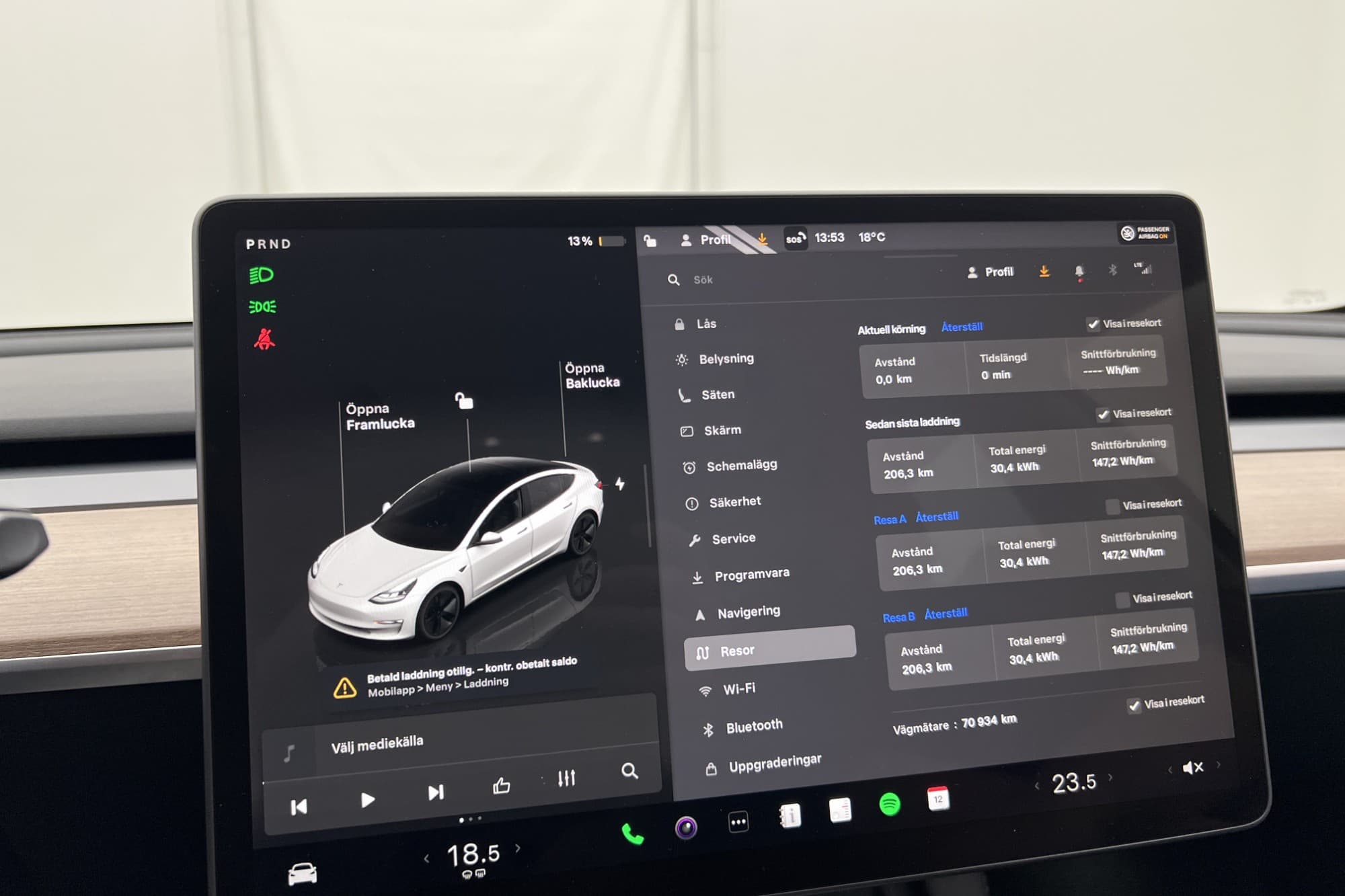Tap the mute speaker volume icon
The image size is (1345, 896).
tap(1192, 768)
